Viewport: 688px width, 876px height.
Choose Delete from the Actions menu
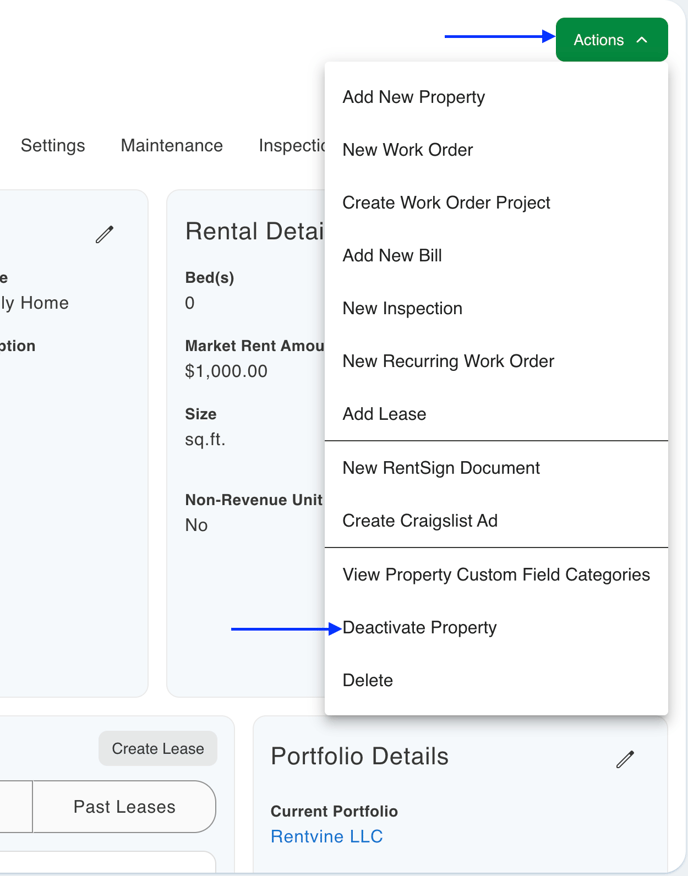coord(367,680)
